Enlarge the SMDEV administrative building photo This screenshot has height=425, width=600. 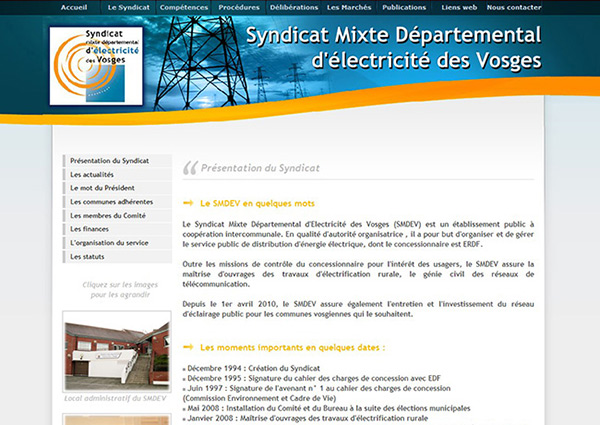click(x=117, y=352)
